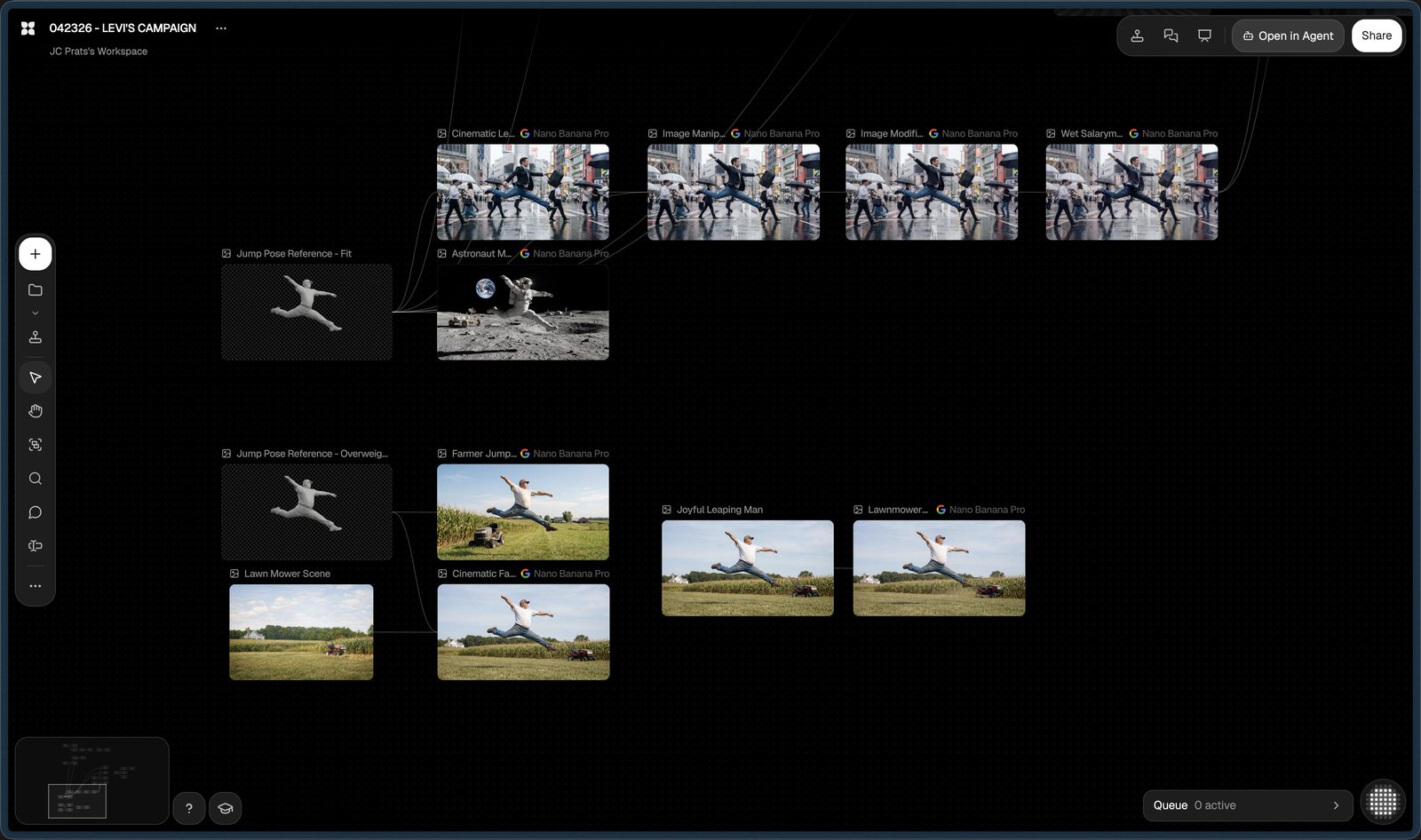Image resolution: width=1421 pixels, height=840 pixels.
Task: Click the frame capture tool icon
Action: tap(36, 445)
